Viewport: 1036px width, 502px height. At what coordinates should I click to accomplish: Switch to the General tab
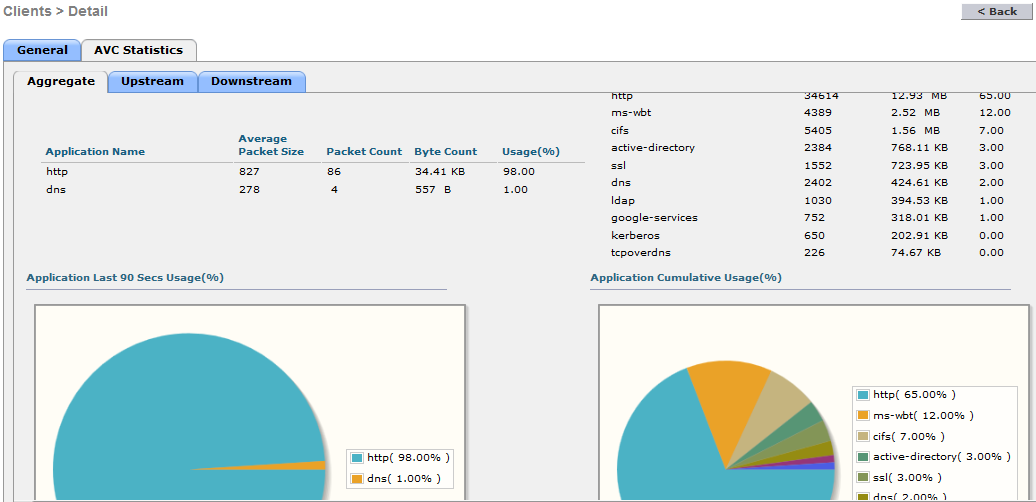pos(42,50)
